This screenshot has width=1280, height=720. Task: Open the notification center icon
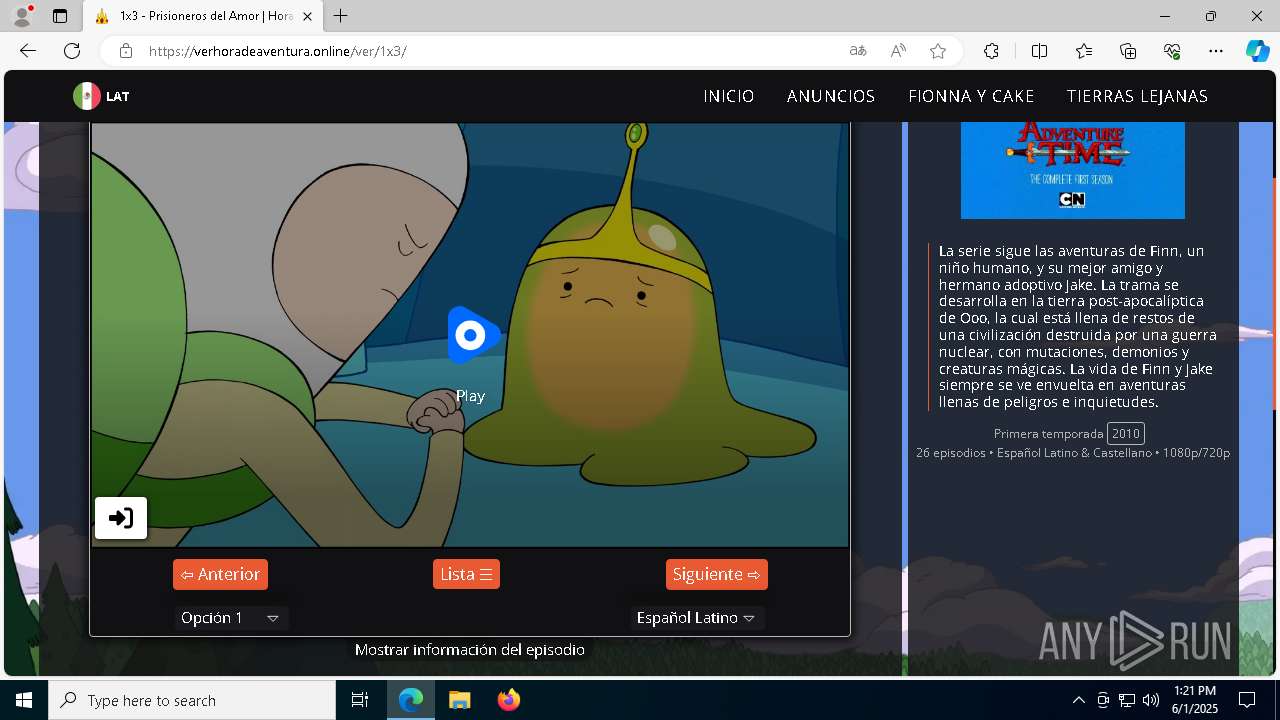(x=1247, y=700)
